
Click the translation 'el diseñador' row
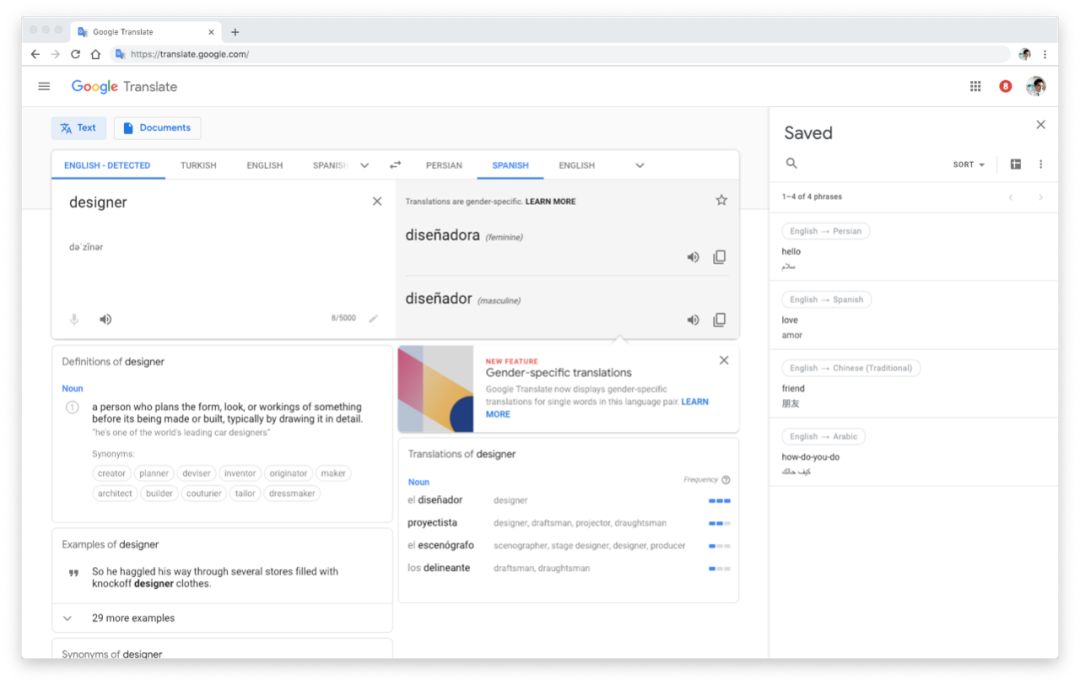pos(569,500)
